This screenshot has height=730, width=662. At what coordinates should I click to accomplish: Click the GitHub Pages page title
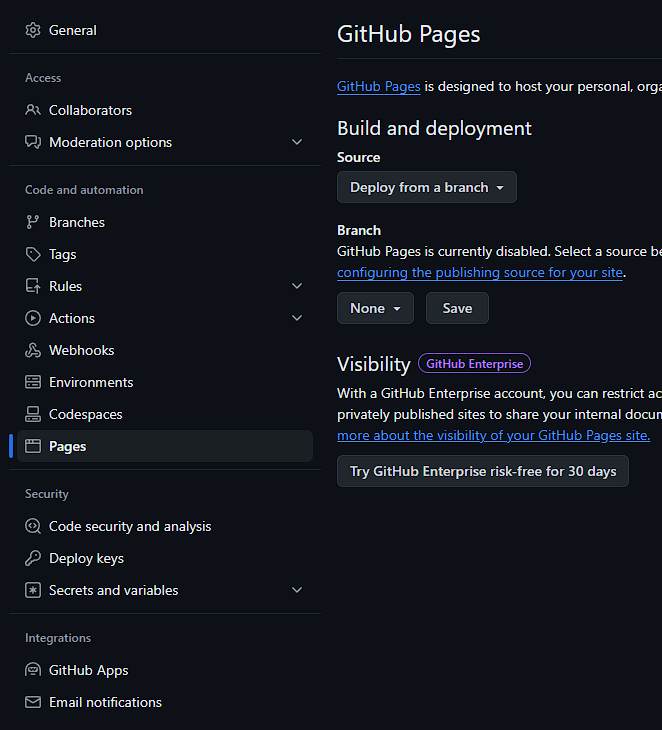pyautogui.click(x=408, y=34)
